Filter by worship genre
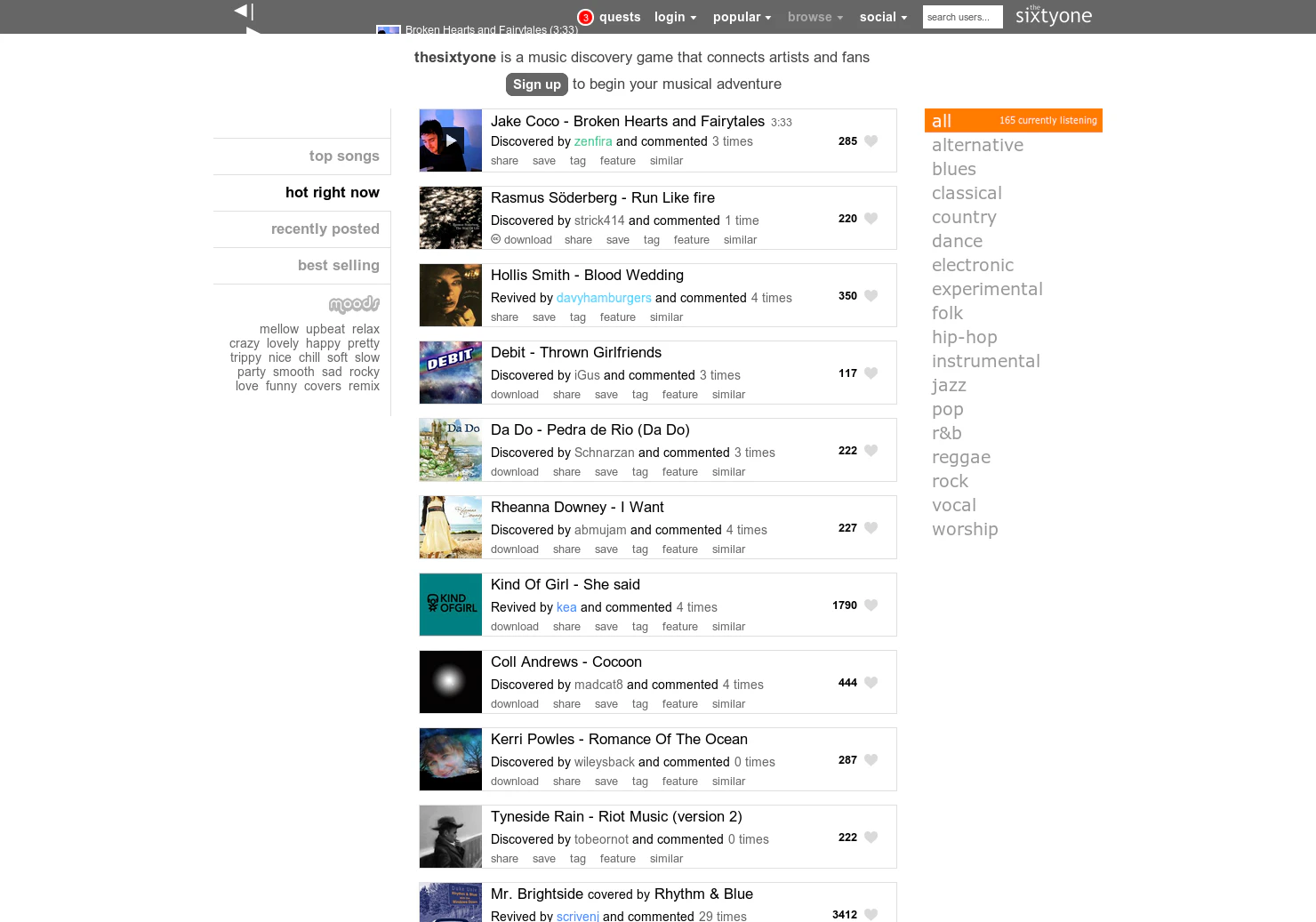This screenshot has height=922, width=1316. coord(965,529)
